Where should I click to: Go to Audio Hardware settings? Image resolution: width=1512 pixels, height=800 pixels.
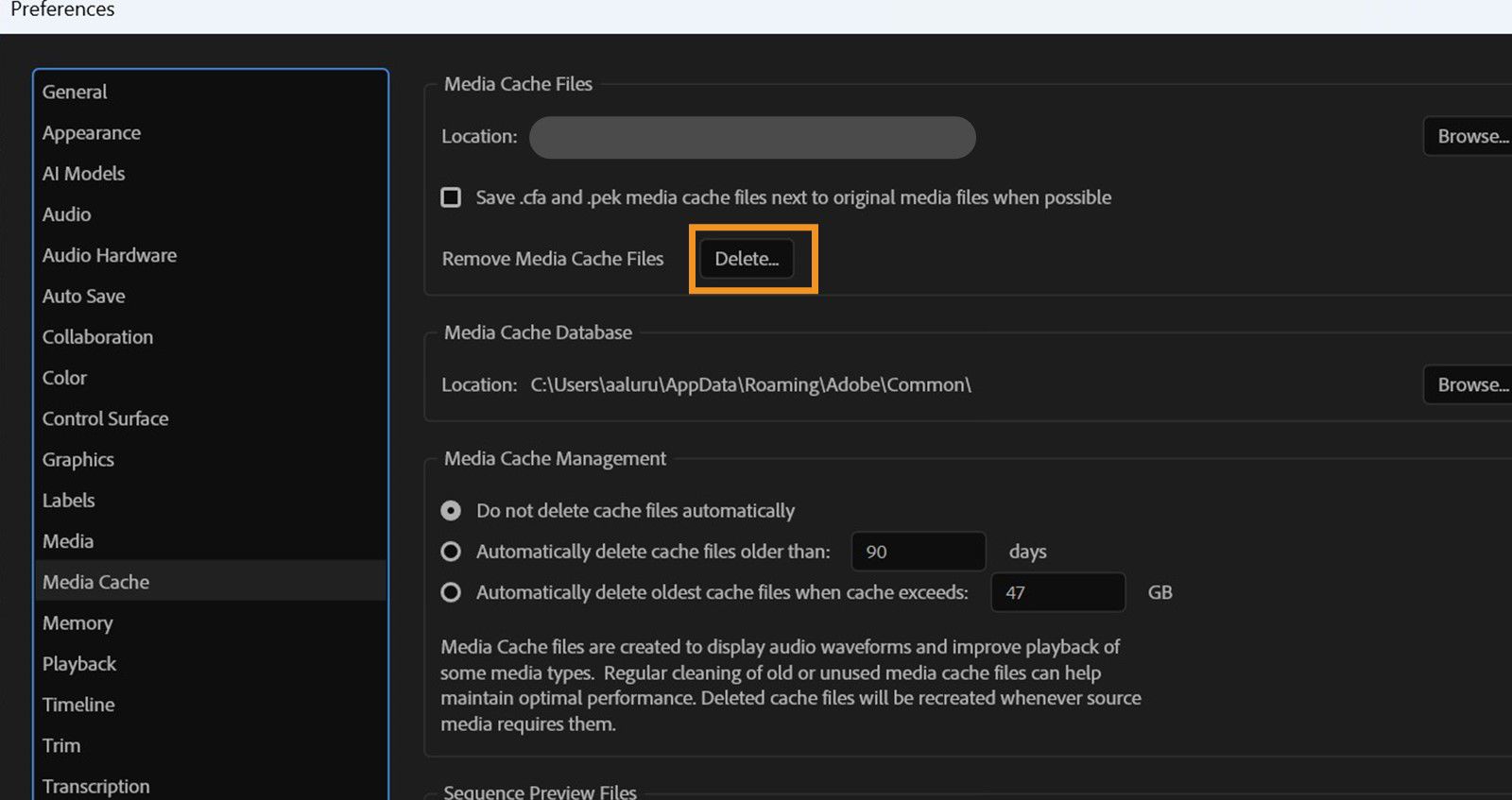(x=110, y=255)
